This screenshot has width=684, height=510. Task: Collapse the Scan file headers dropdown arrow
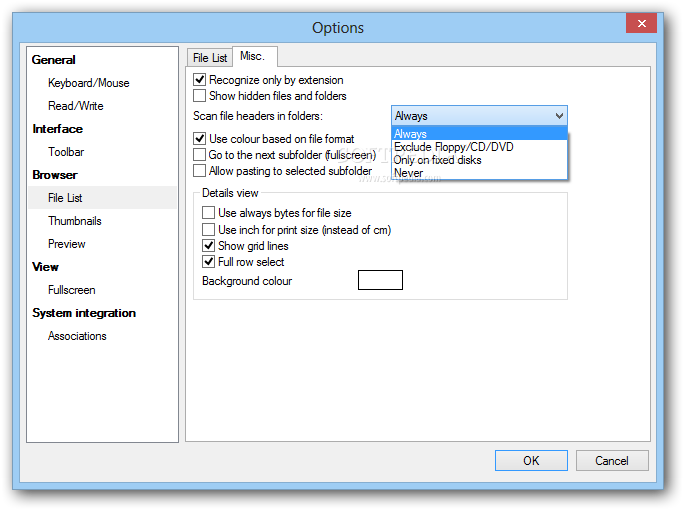tap(559, 116)
